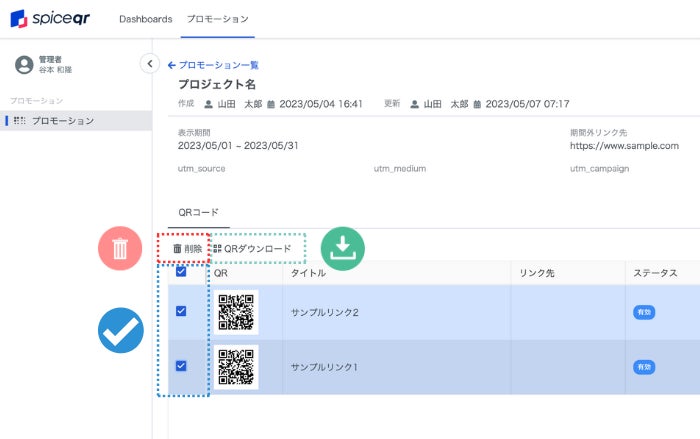Click the 2023/05/01 – 2023/05/31 display period

point(238,146)
